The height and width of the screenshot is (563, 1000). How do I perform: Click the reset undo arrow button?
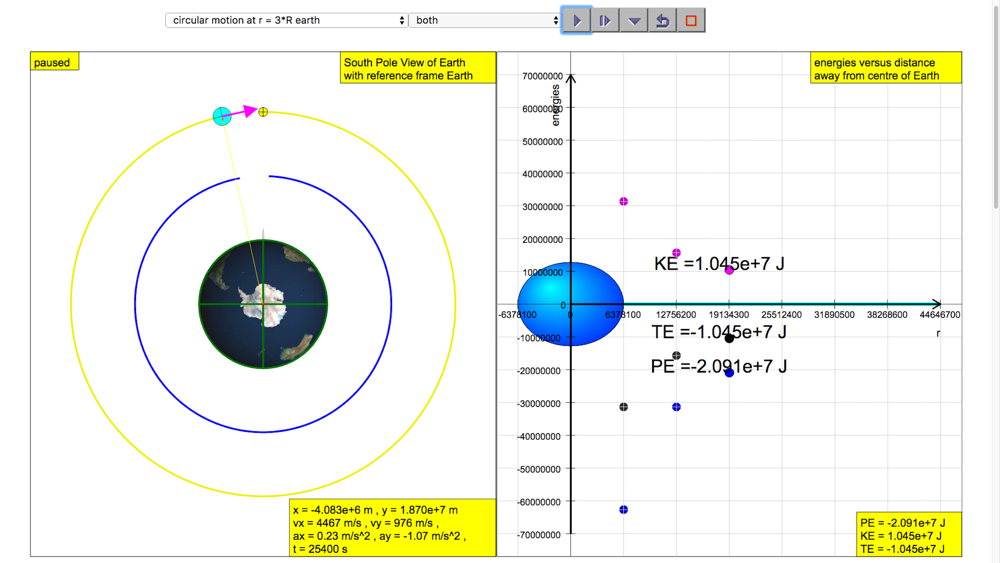[662, 20]
